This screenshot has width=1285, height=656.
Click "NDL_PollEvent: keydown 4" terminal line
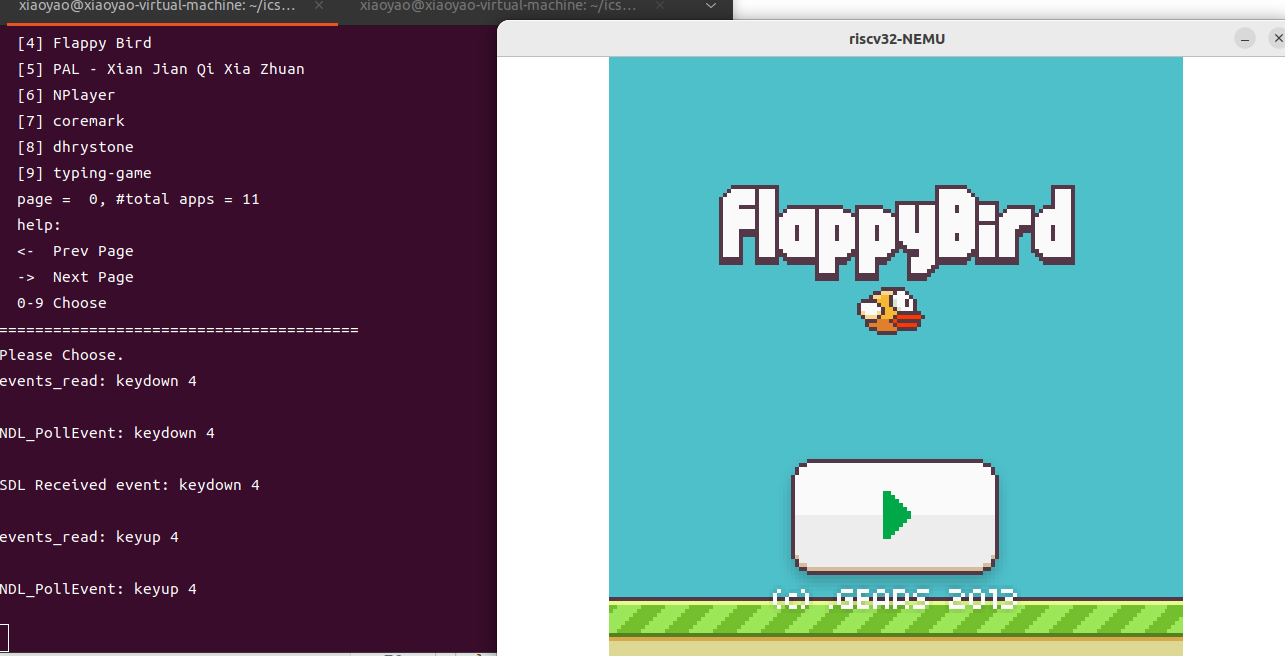click(107, 433)
